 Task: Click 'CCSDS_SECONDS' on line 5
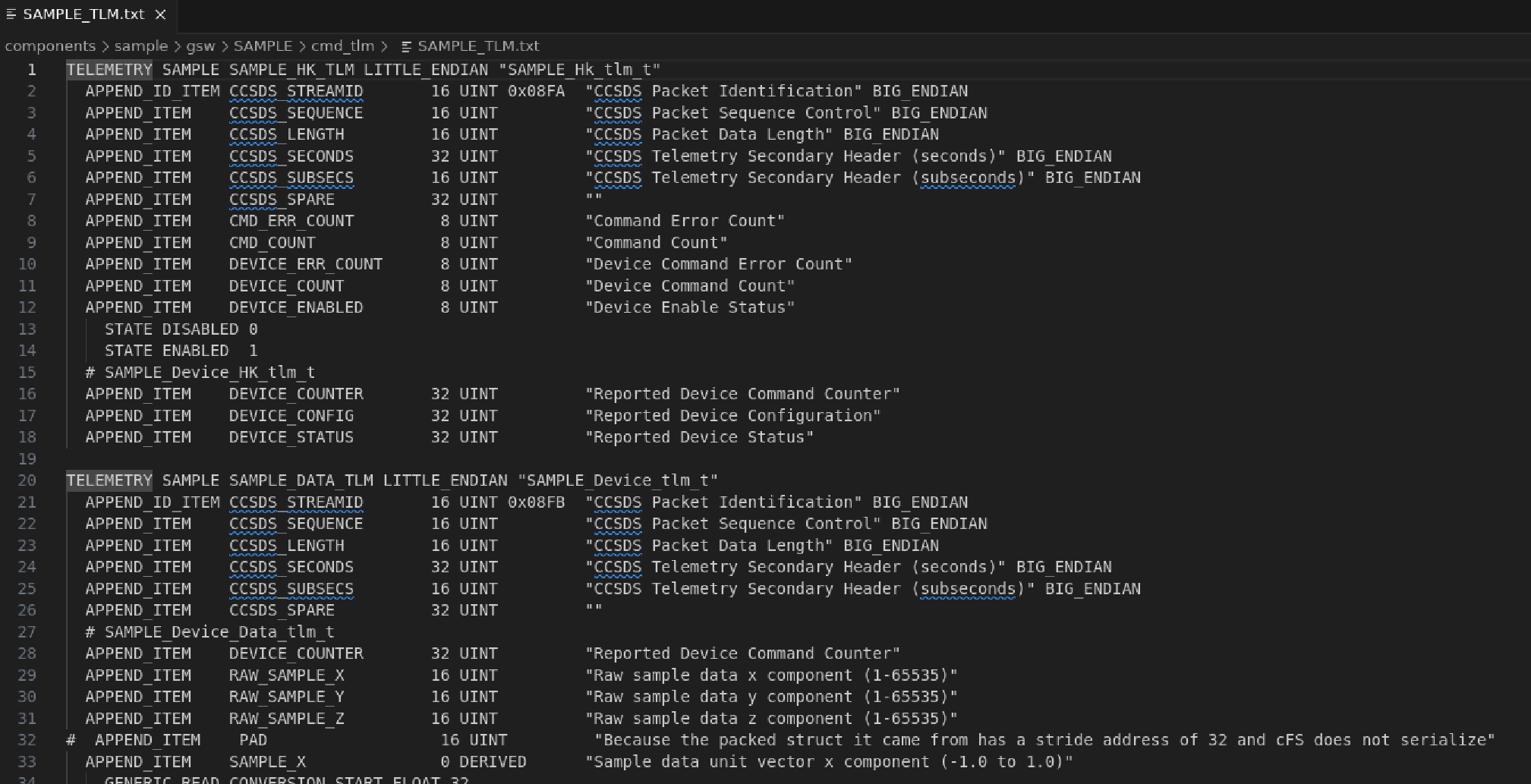point(291,156)
